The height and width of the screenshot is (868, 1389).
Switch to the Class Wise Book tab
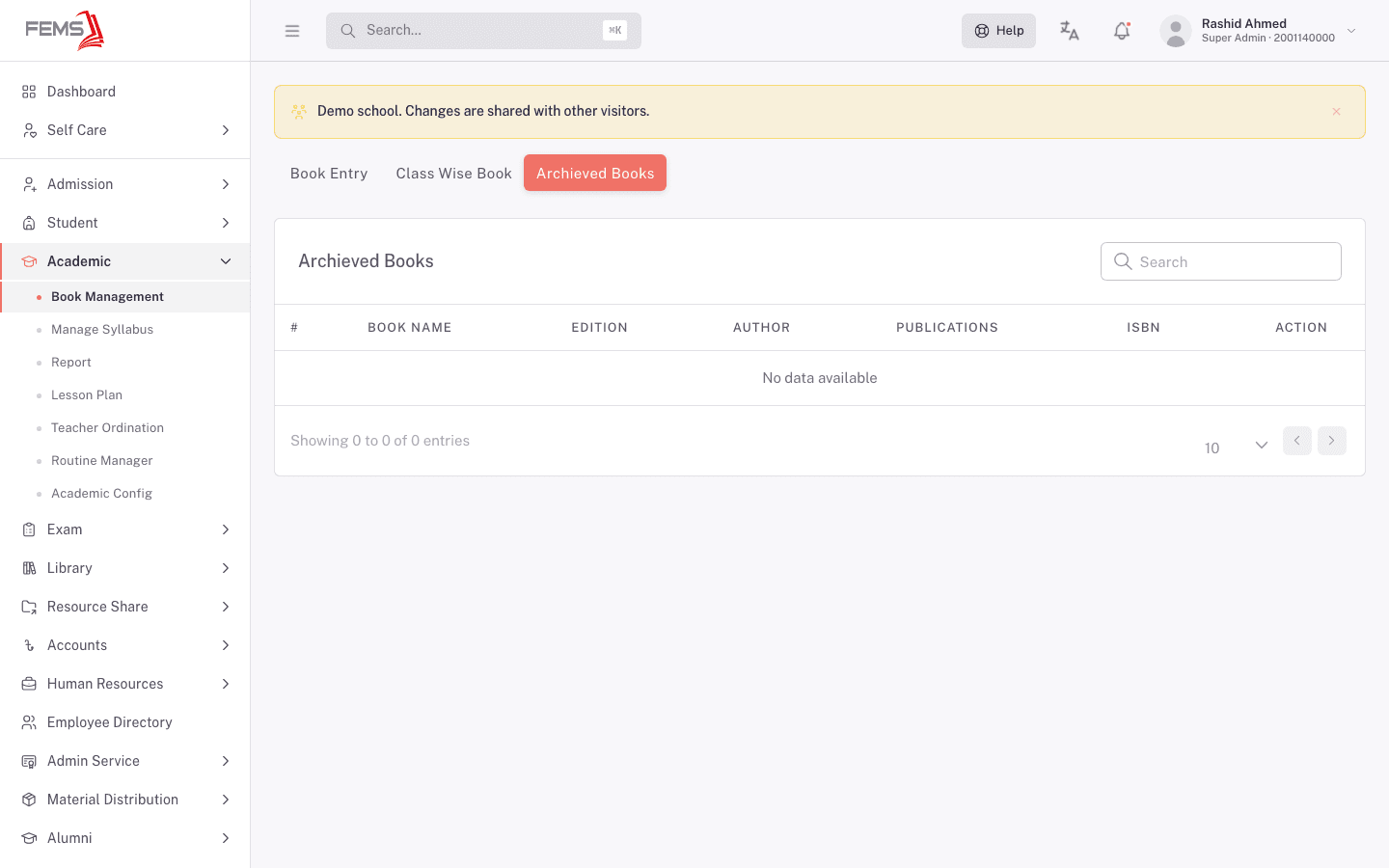[x=453, y=174]
